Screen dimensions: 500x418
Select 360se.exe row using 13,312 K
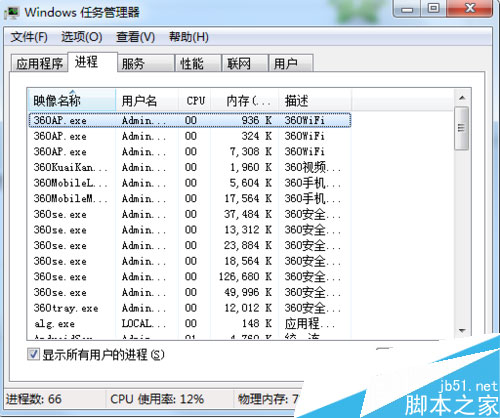click(x=190, y=230)
